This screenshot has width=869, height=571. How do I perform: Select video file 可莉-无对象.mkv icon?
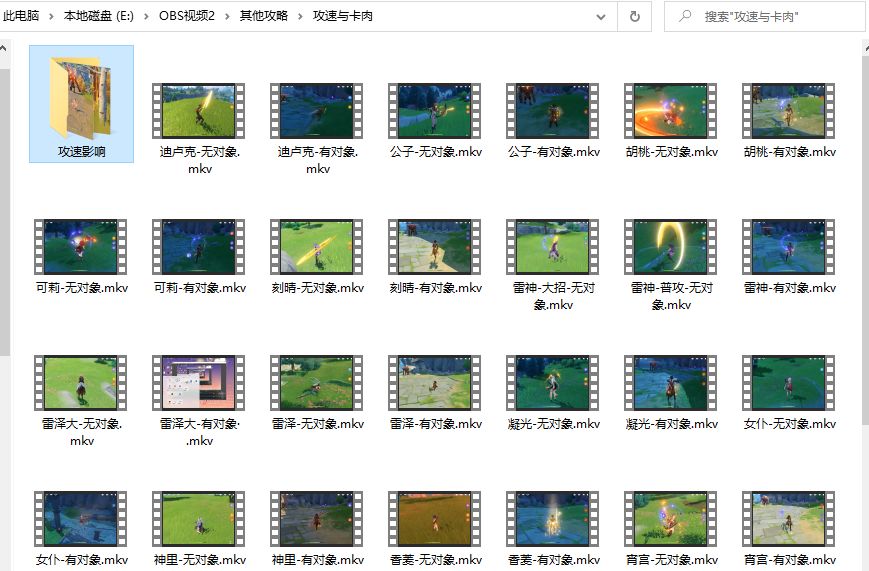(x=80, y=247)
